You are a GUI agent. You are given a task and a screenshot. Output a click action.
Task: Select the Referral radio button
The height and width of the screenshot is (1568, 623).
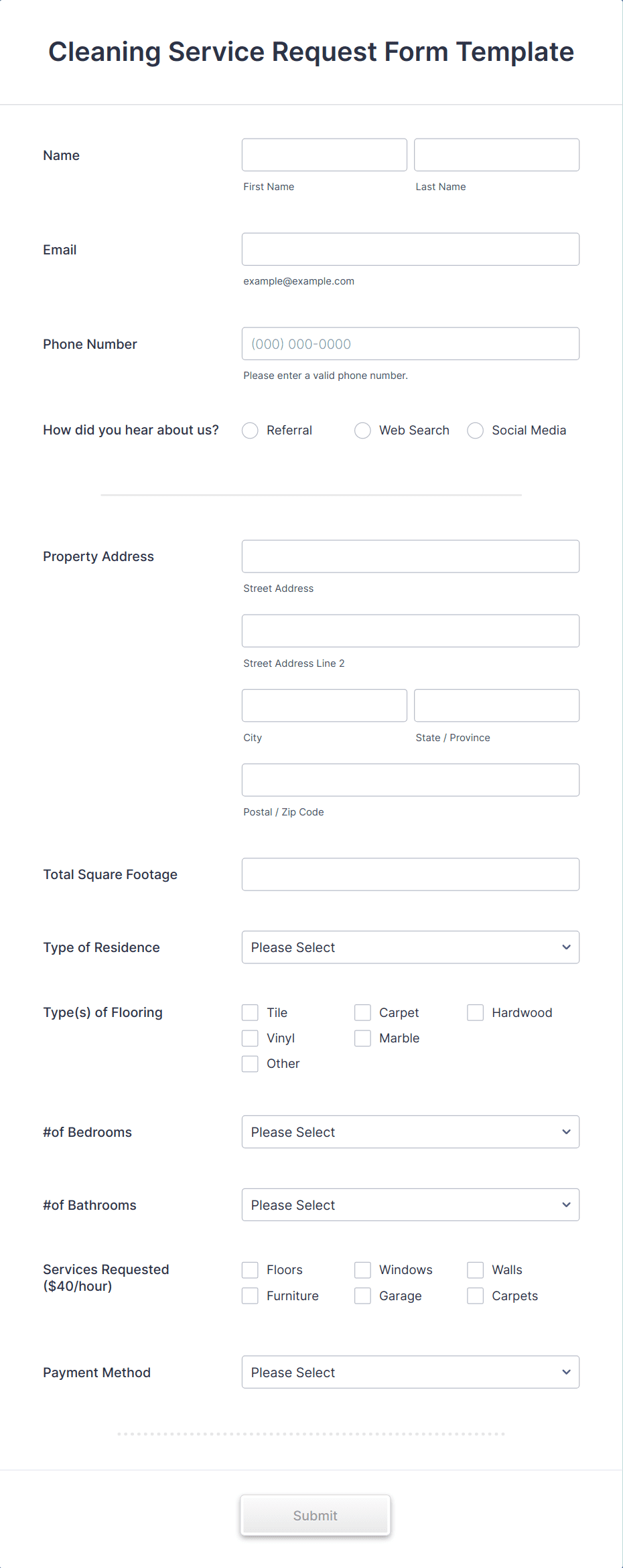pos(250,430)
